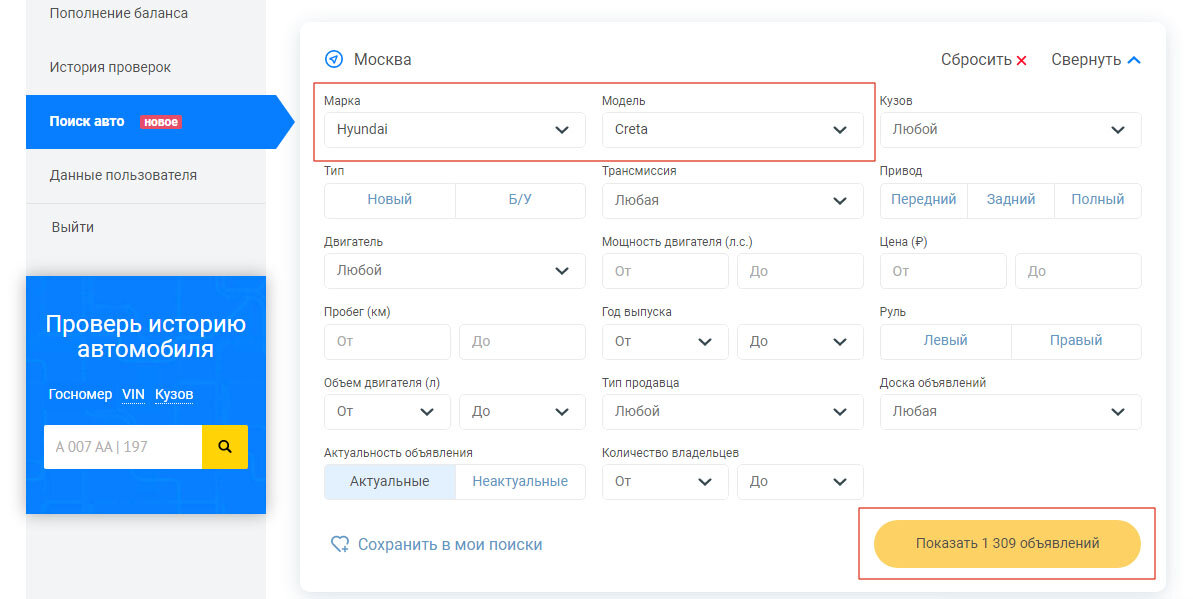Open the Марка dropdown showing Hyundai
Screen dimensions: 1193x599
pos(454,130)
